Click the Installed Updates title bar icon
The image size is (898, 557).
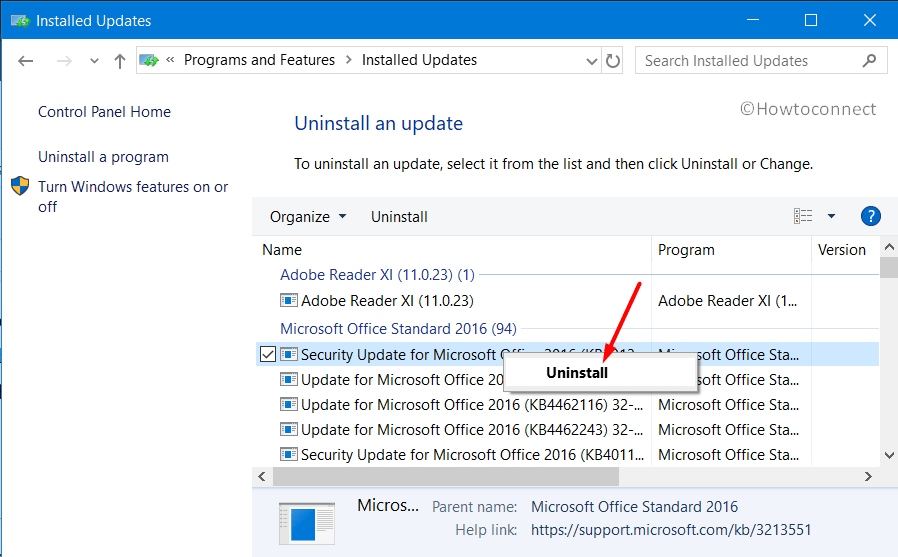pos(20,21)
